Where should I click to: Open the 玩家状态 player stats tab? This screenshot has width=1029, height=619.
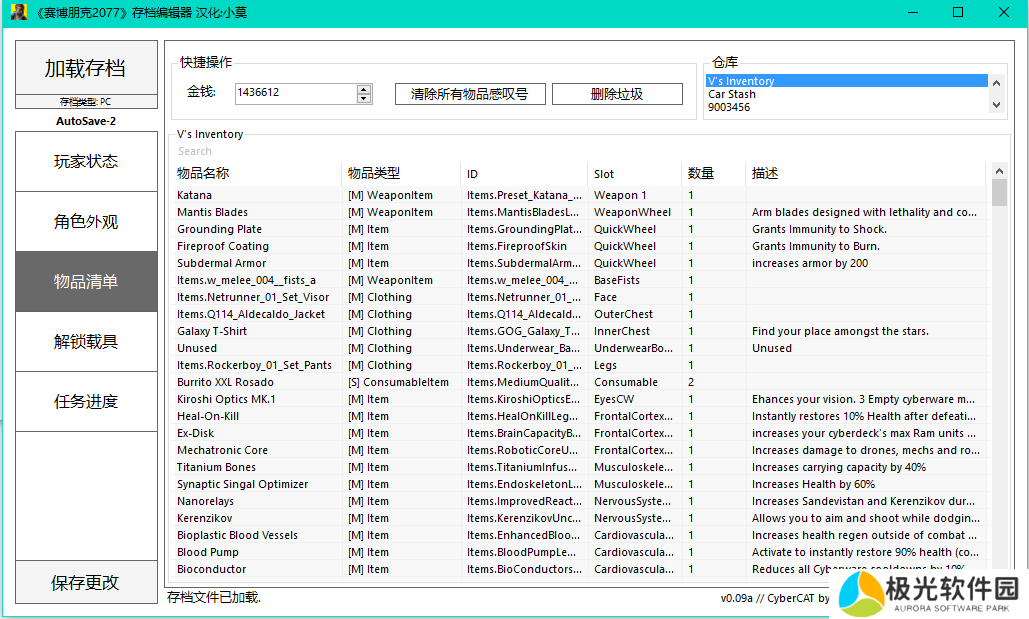click(x=86, y=161)
